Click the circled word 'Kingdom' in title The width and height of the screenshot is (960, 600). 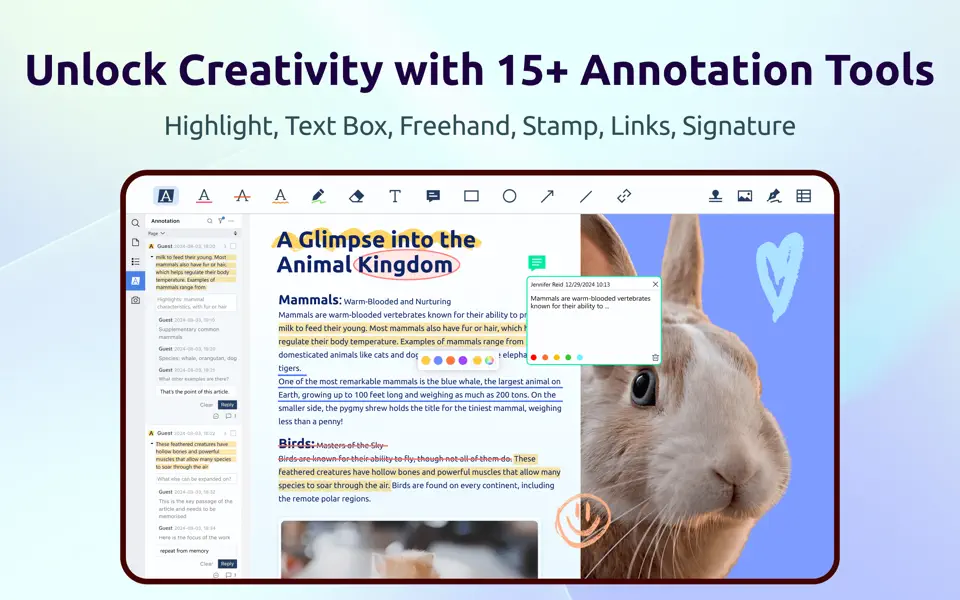click(x=405, y=264)
